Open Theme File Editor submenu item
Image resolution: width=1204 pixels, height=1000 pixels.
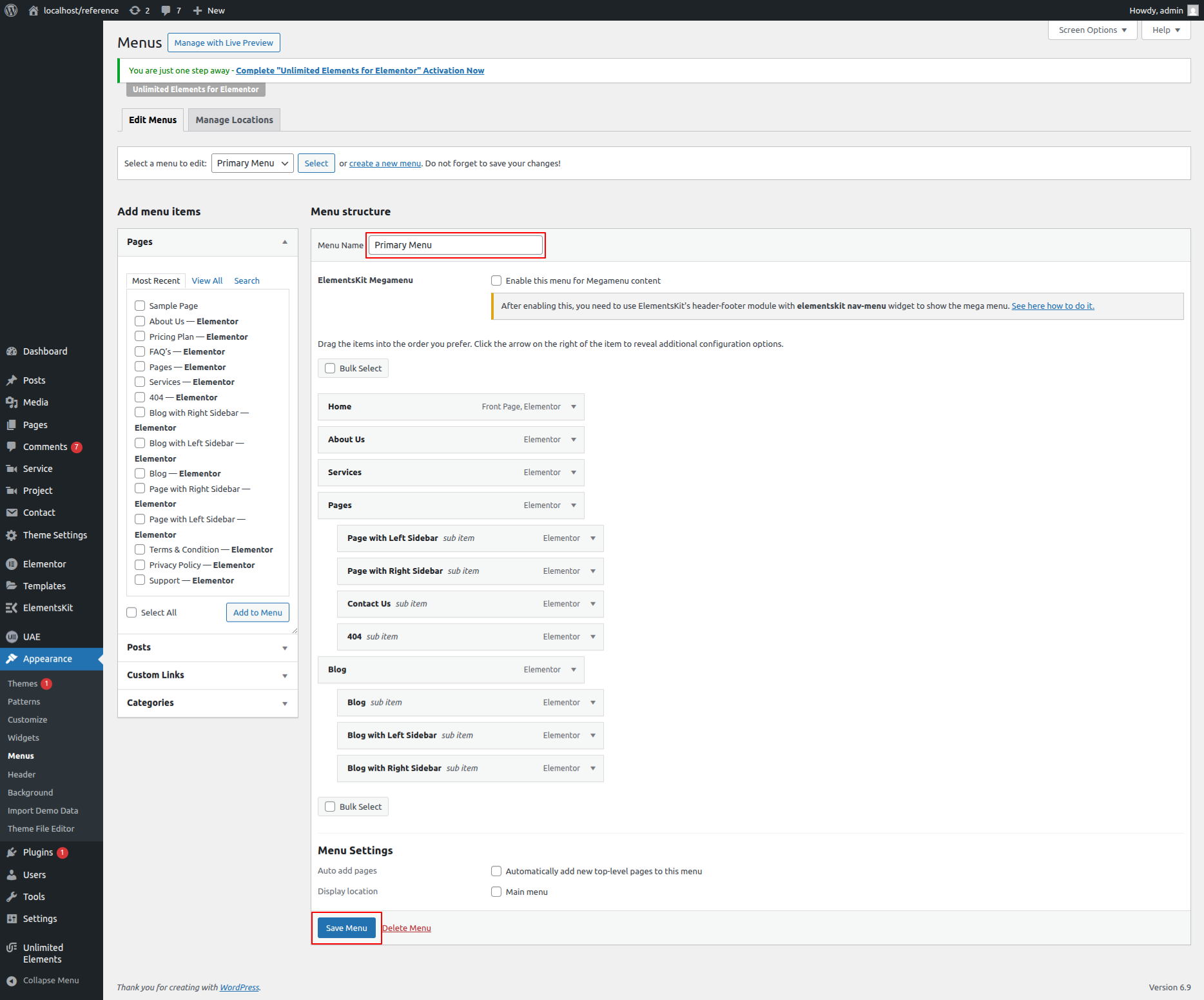click(41, 828)
